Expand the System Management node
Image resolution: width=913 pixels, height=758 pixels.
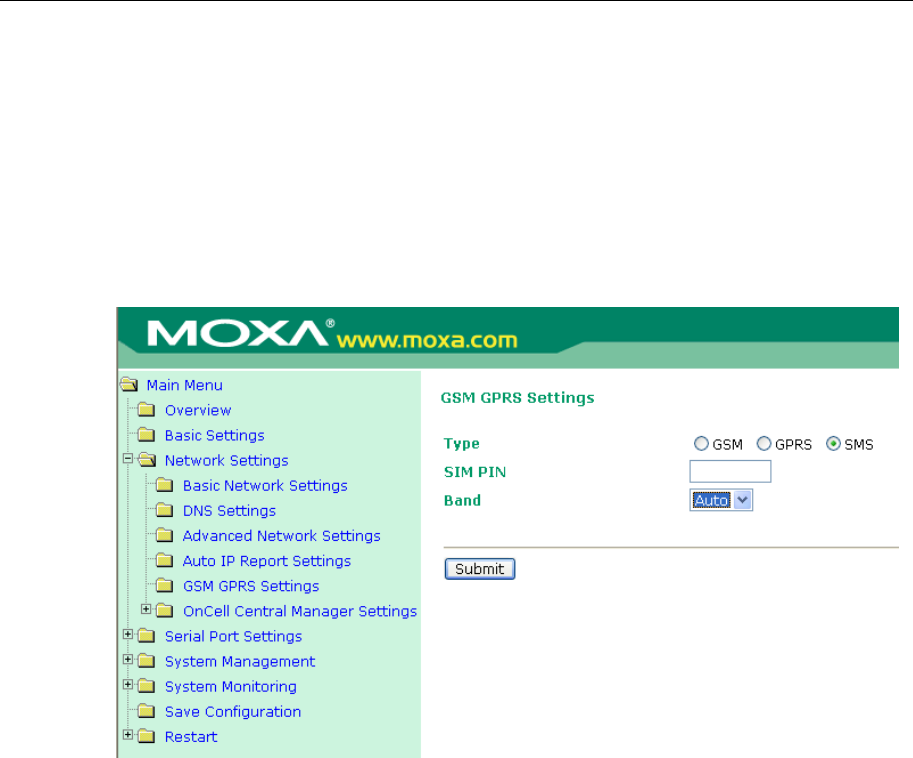tap(128, 659)
